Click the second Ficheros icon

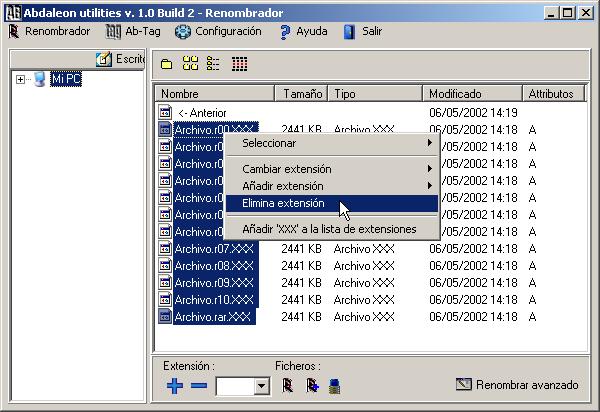pos(311,385)
